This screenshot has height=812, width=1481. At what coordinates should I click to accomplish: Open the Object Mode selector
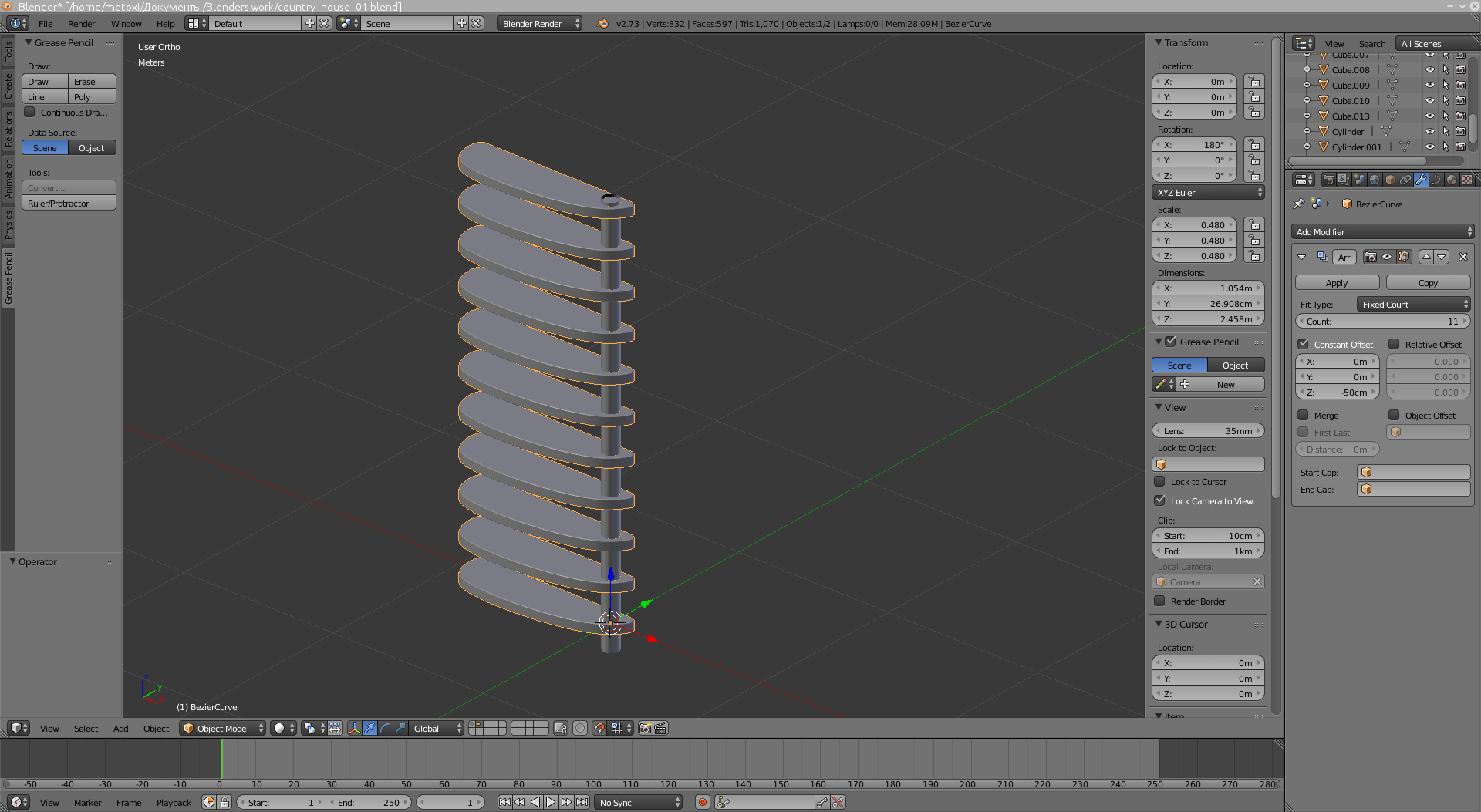pyautogui.click(x=223, y=728)
